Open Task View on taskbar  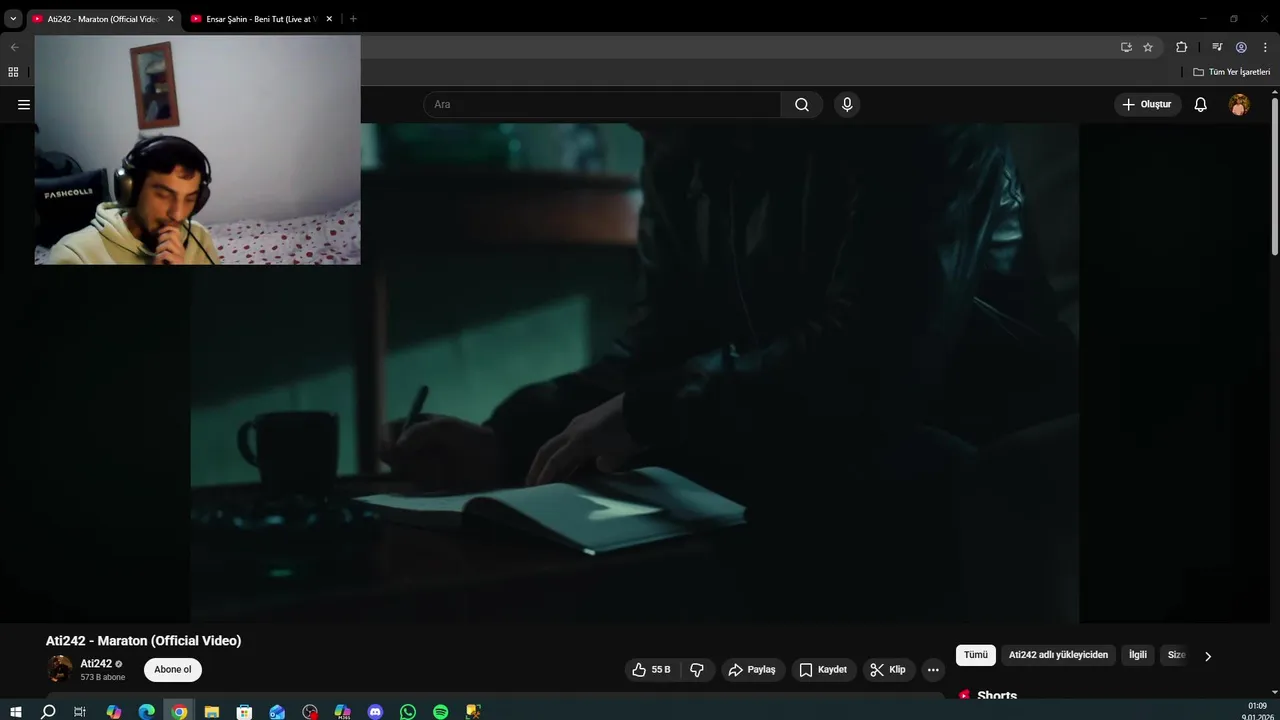click(80, 712)
